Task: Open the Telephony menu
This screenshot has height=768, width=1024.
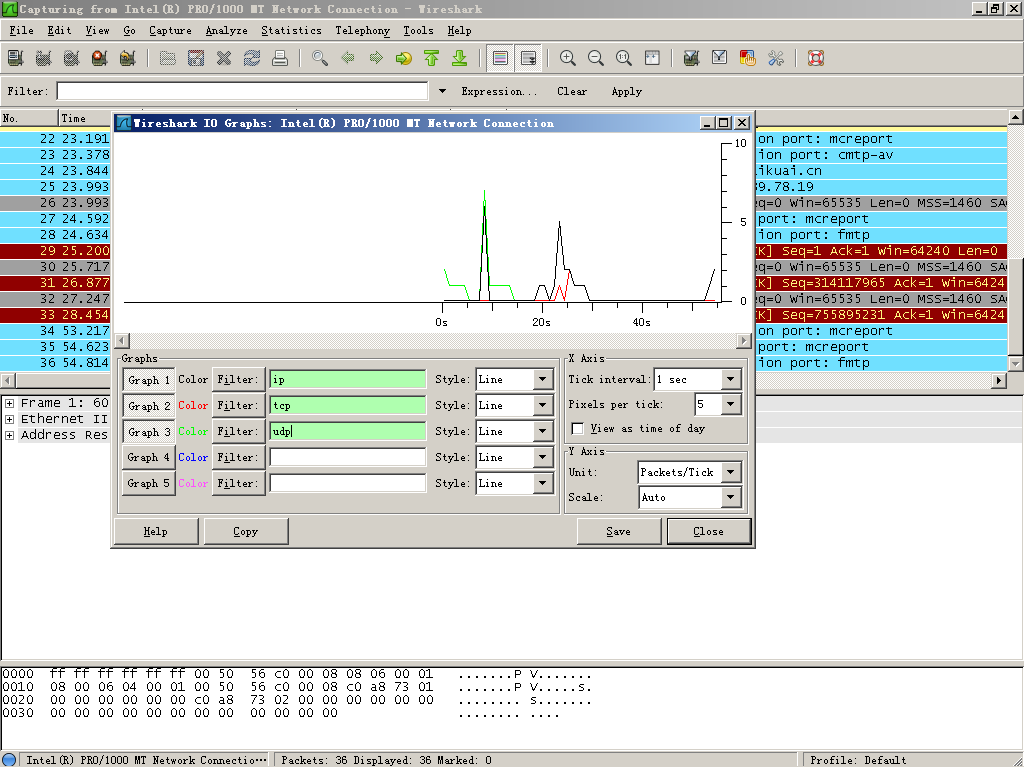Action: (x=362, y=31)
